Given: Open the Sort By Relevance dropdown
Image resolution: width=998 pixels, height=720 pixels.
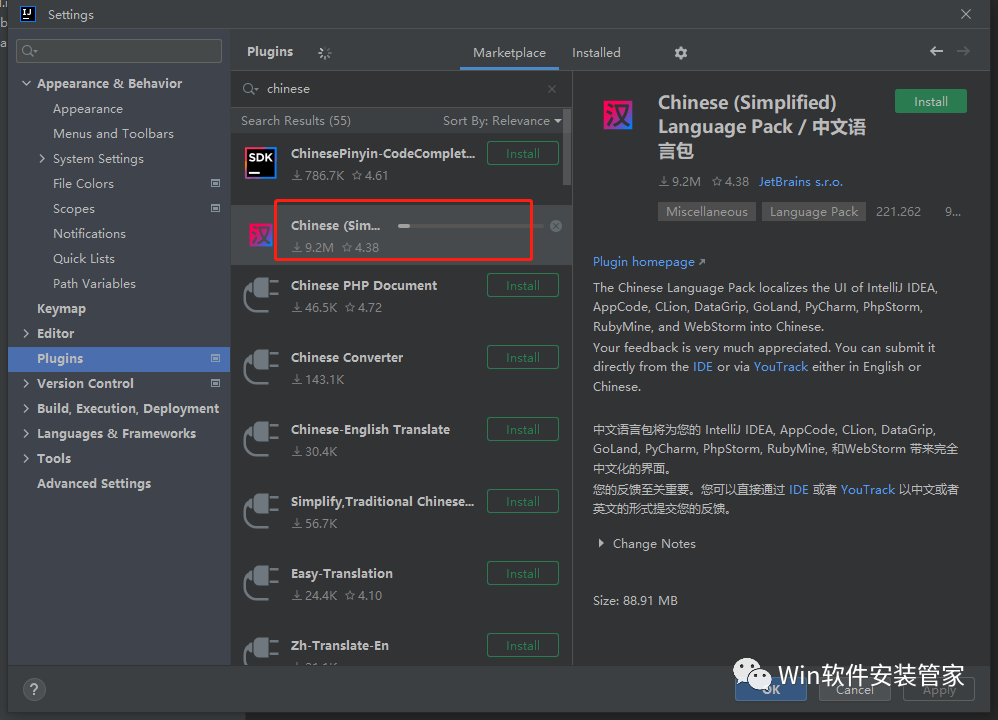Looking at the screenshot, I should (x=502, y=121).
